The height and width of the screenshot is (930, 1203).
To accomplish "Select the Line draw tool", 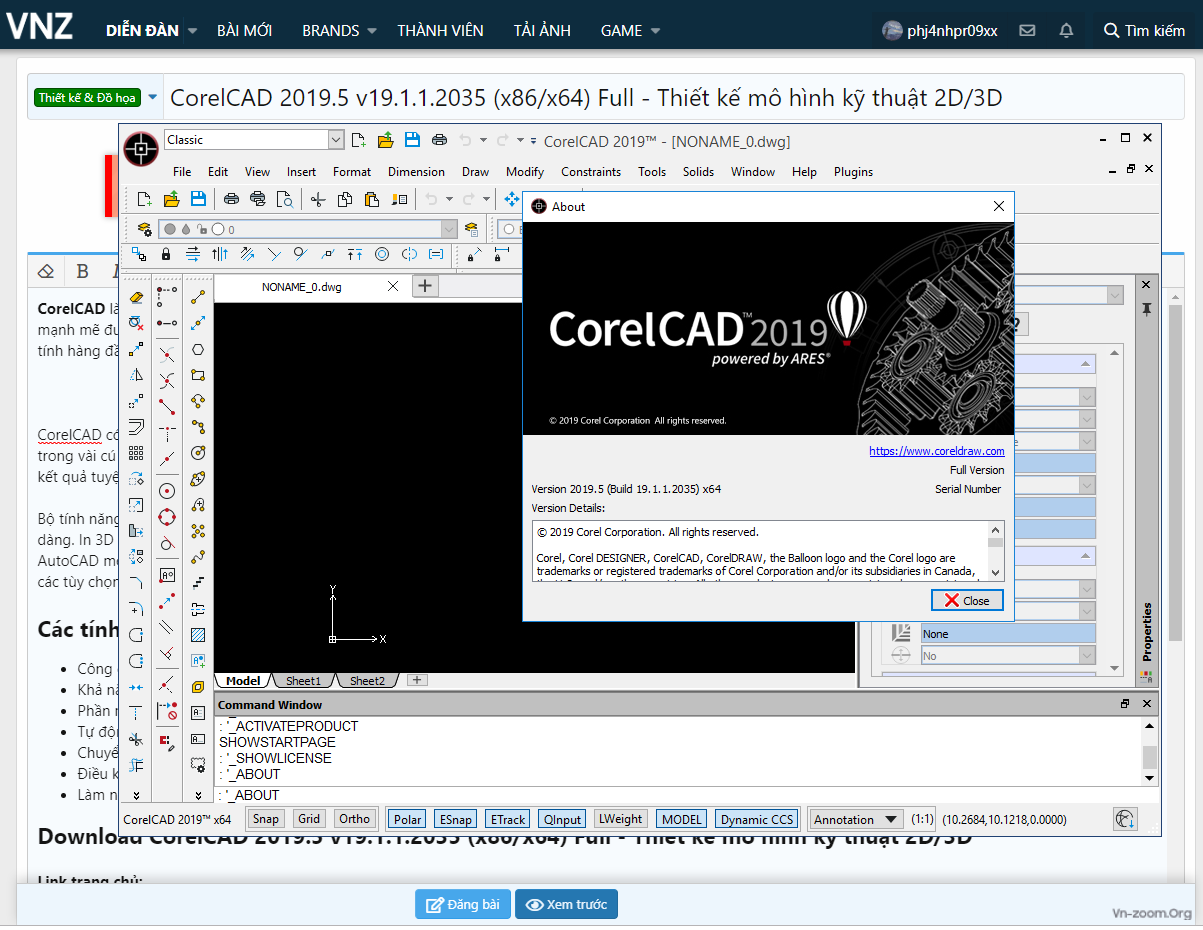I will 198,297.
